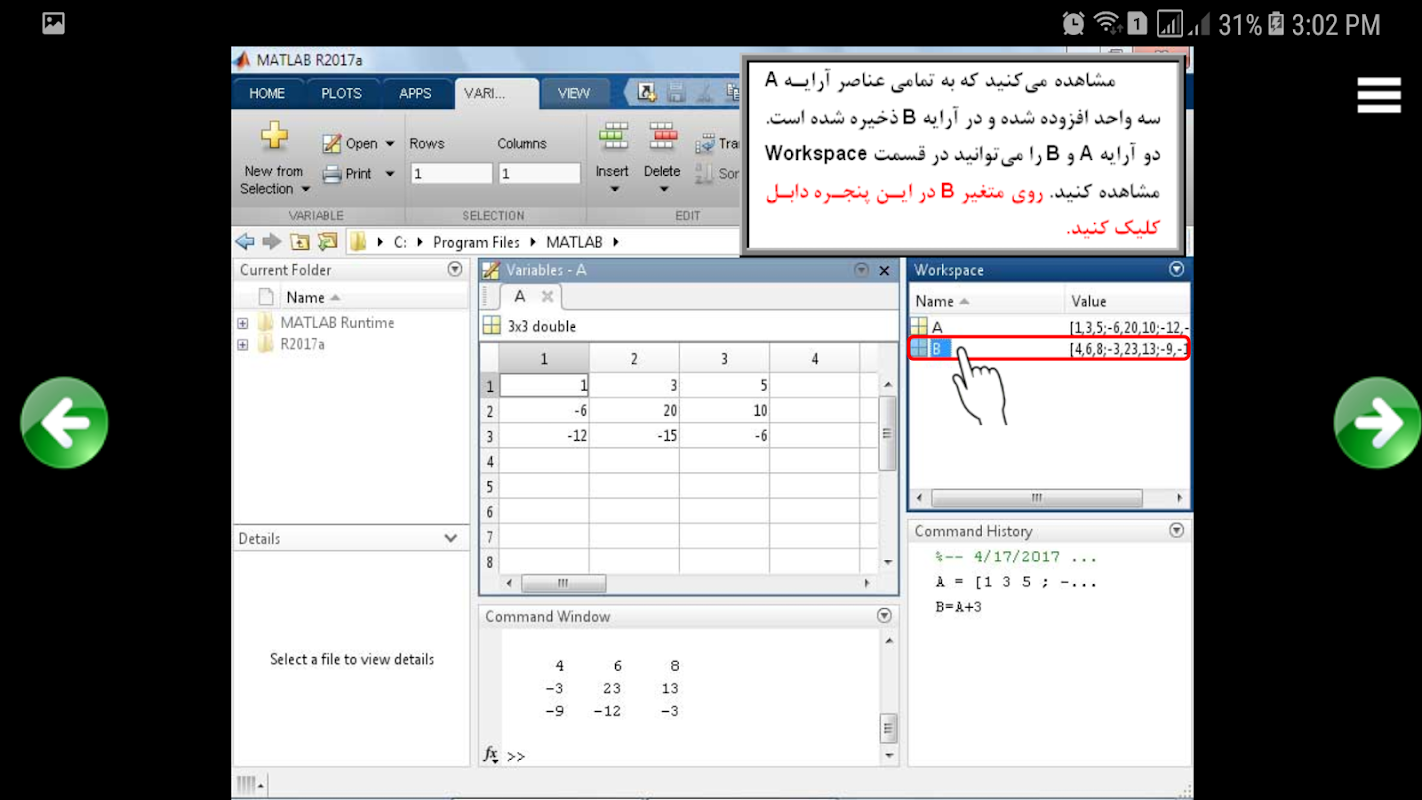Viewport: 1422px width, 800px height.
Task: Click the New from Selection plus icon
Action: point(274,135)
